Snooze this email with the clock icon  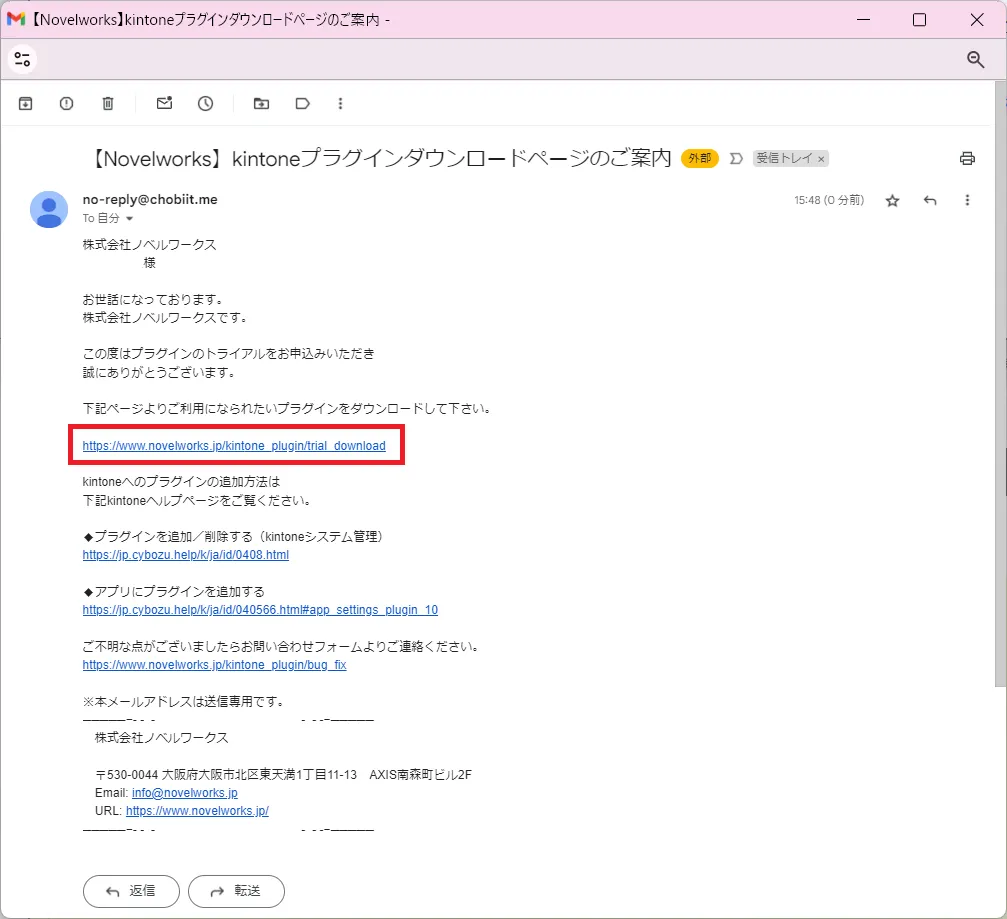(x=206, y=103)
